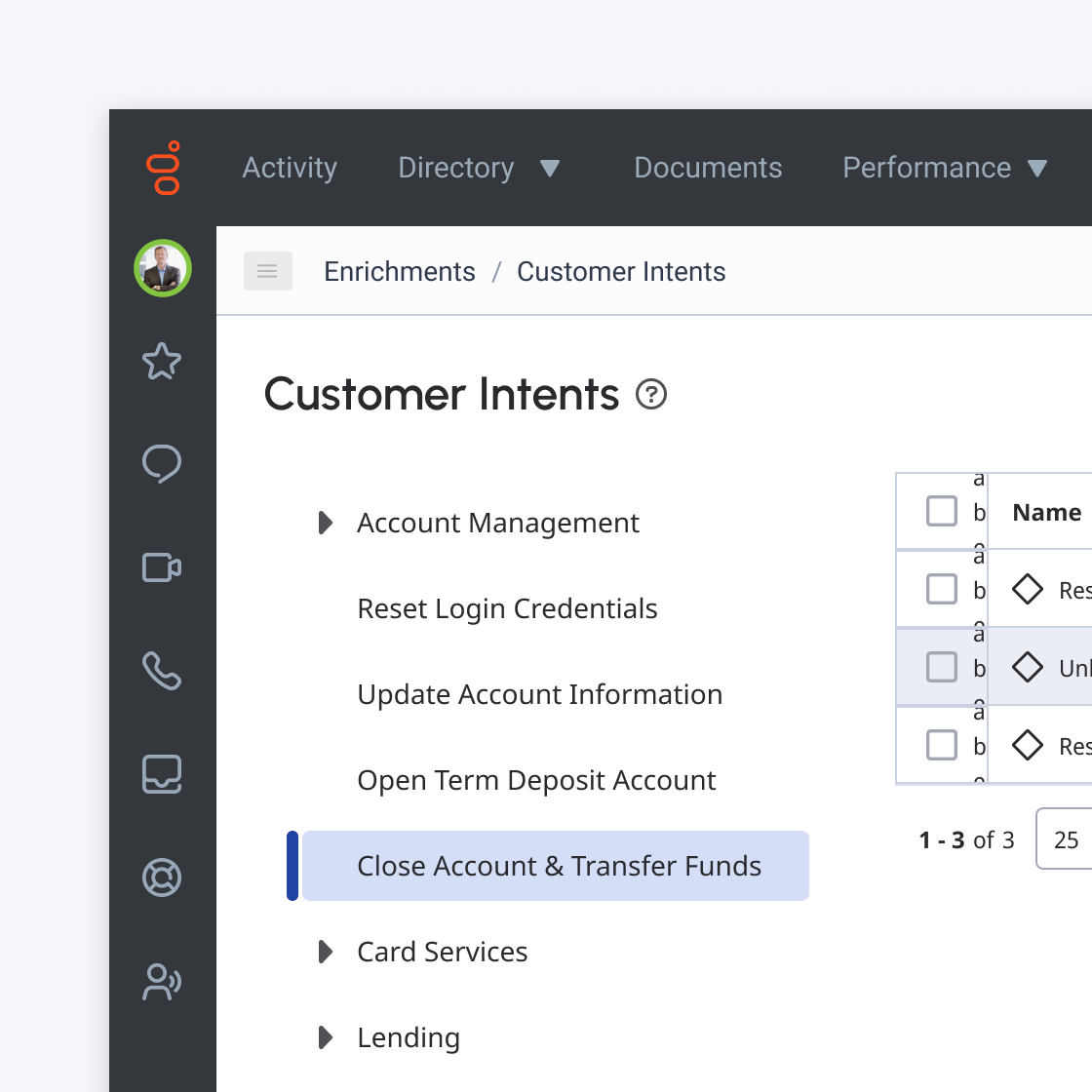The height and width of the screenshot is (1092, 1092).
Task: Click the Genesys logo icon
Action: pyautogui.click(x=163, y=168)
